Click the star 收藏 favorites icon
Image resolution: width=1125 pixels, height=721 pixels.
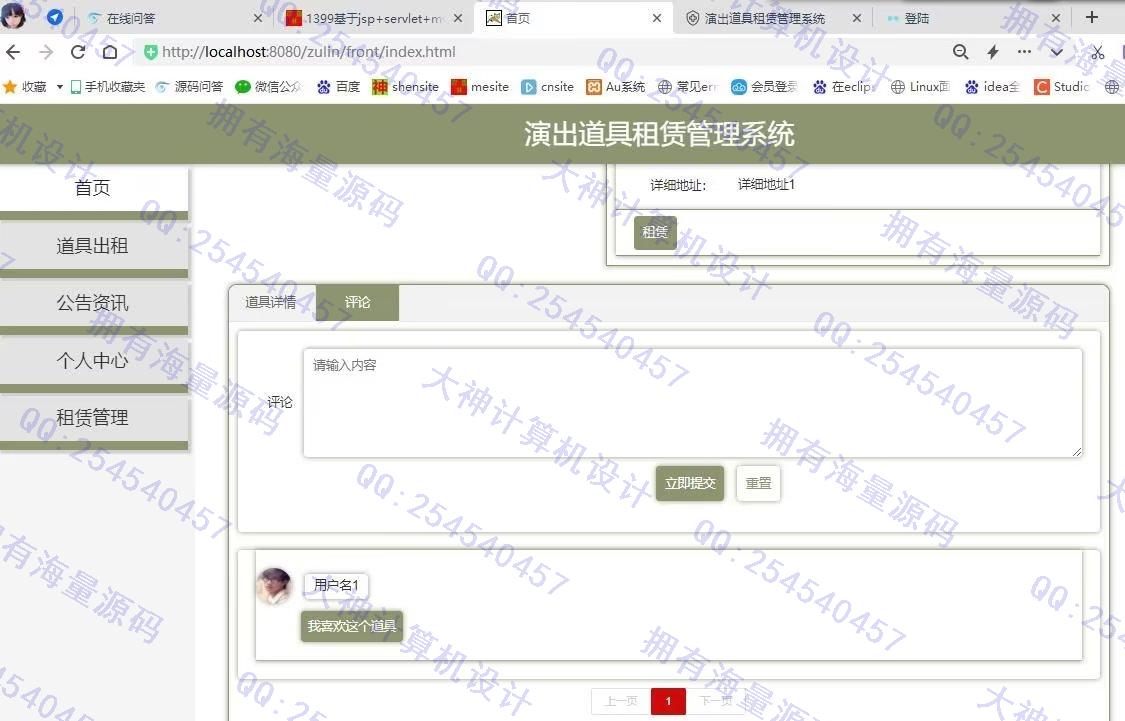point(10,87)
